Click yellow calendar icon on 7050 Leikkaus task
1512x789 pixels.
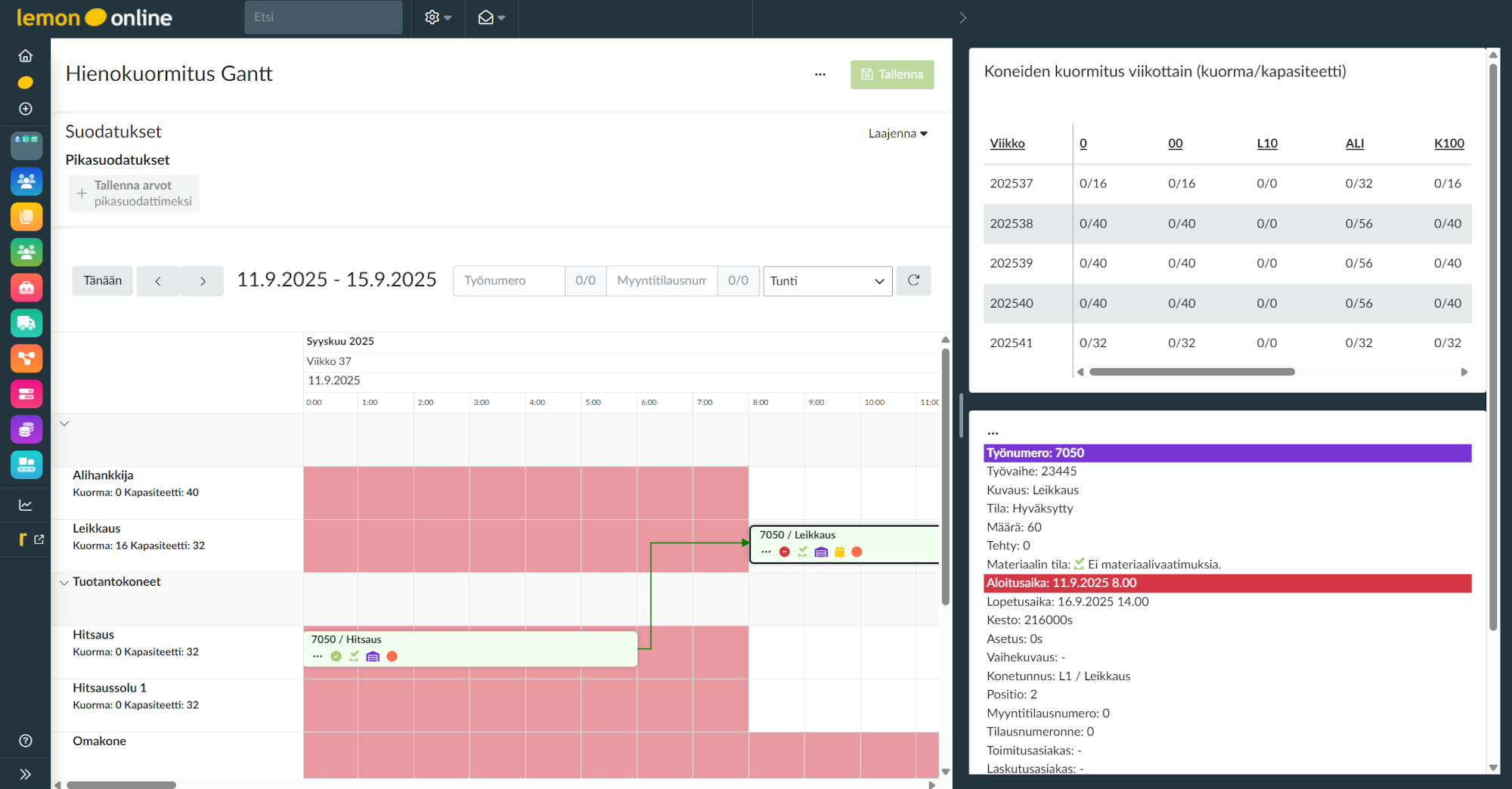(839, 552)
